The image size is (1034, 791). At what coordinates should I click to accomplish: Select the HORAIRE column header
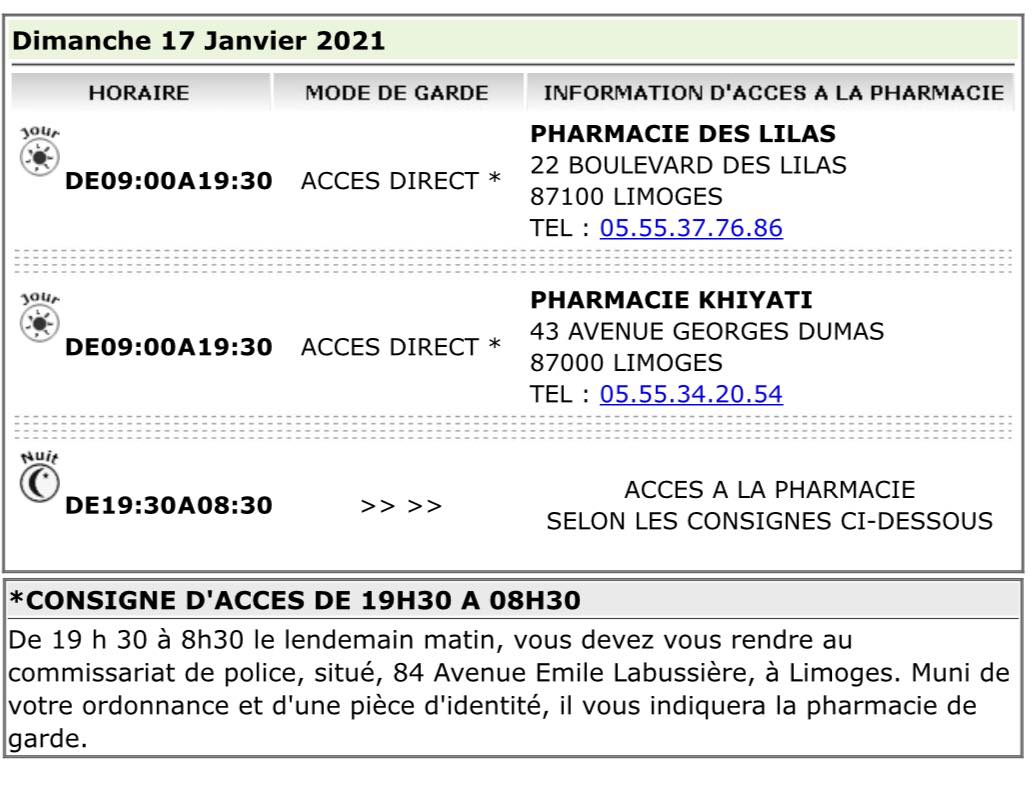click(x=139, y=93)
